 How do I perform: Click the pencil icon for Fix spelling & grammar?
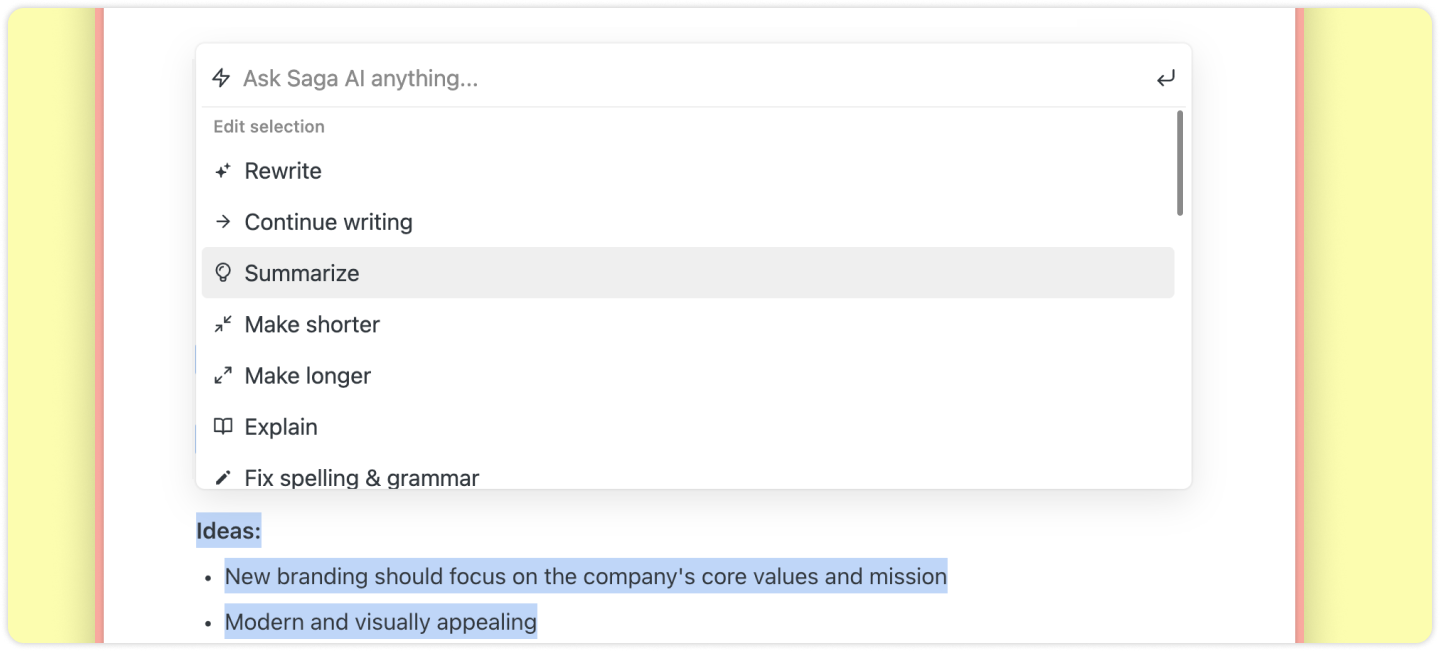coord(223,478)
